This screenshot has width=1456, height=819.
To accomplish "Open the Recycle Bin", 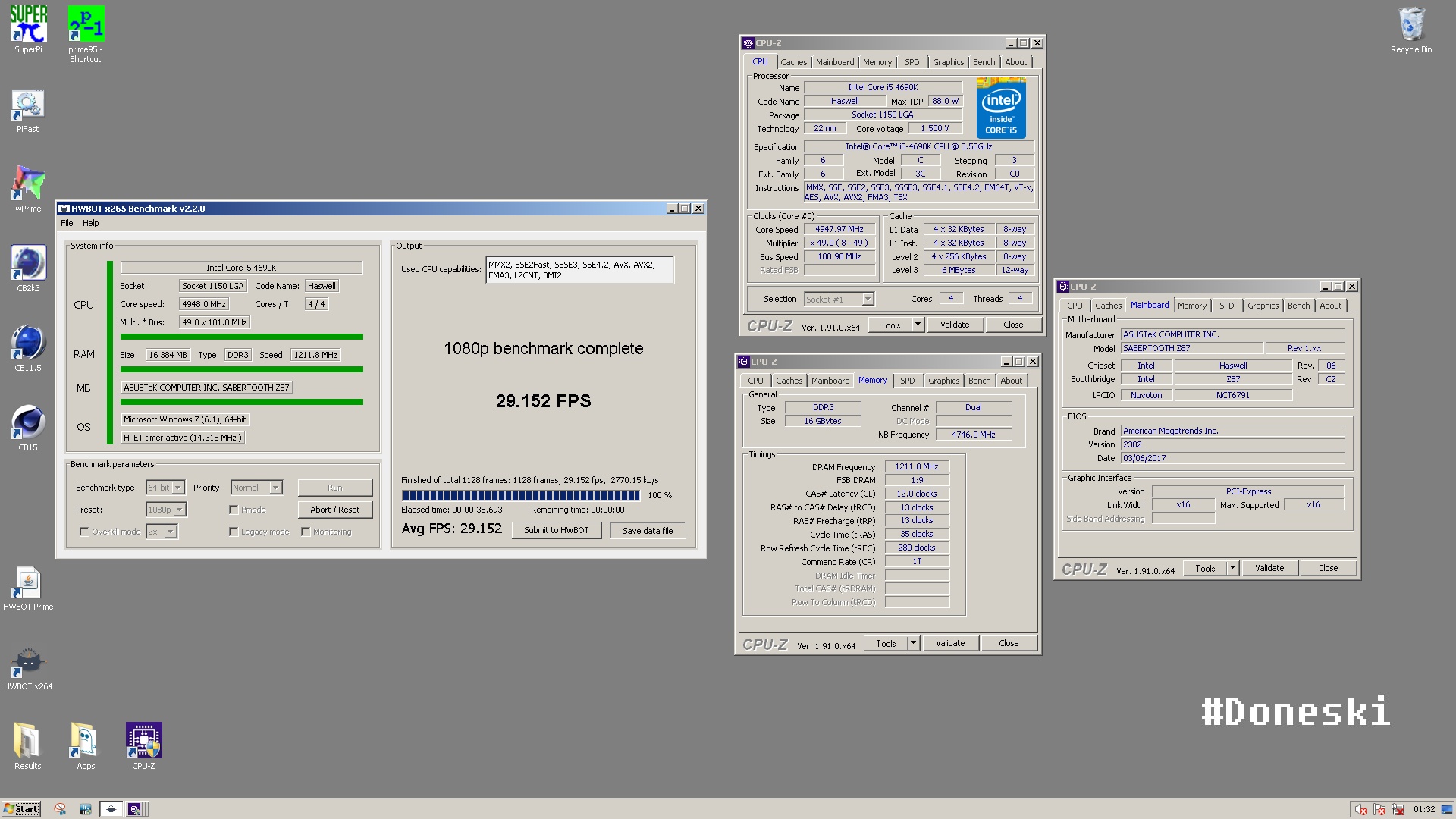I will pyautogui.click(x=1411, y=30).
